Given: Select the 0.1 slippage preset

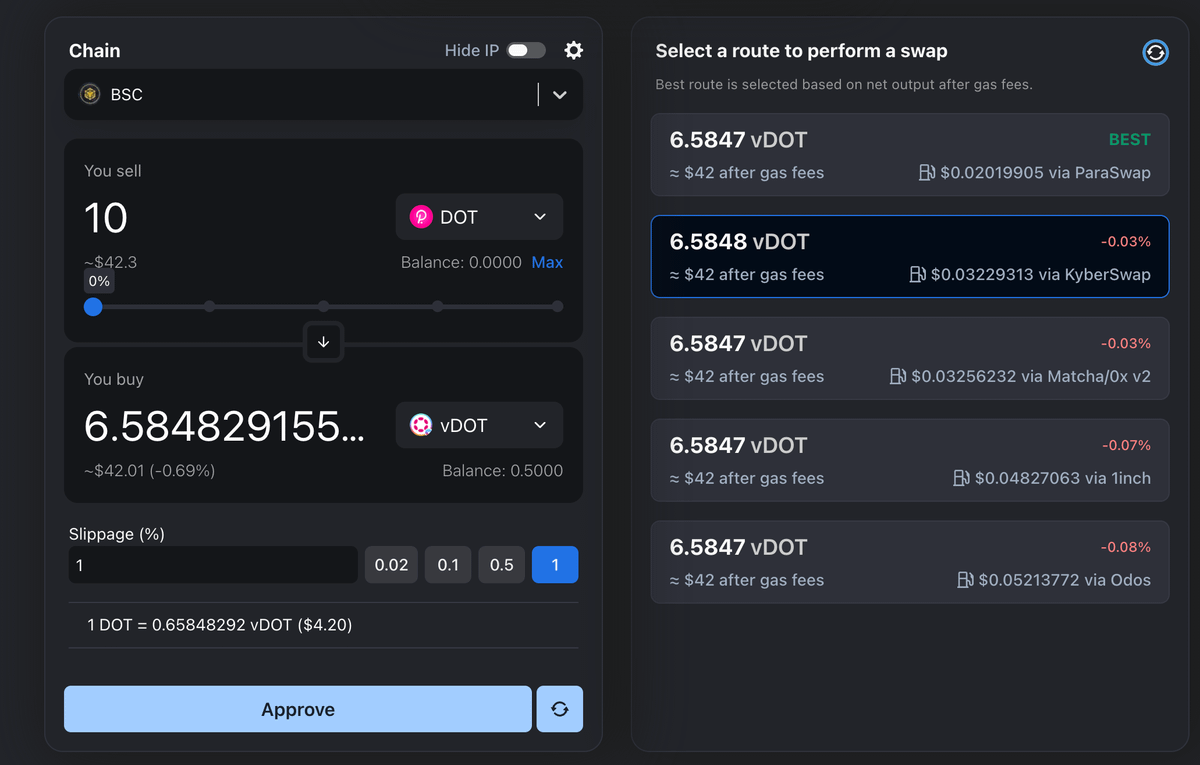Looking at the screenshot, I should [448, 565].
